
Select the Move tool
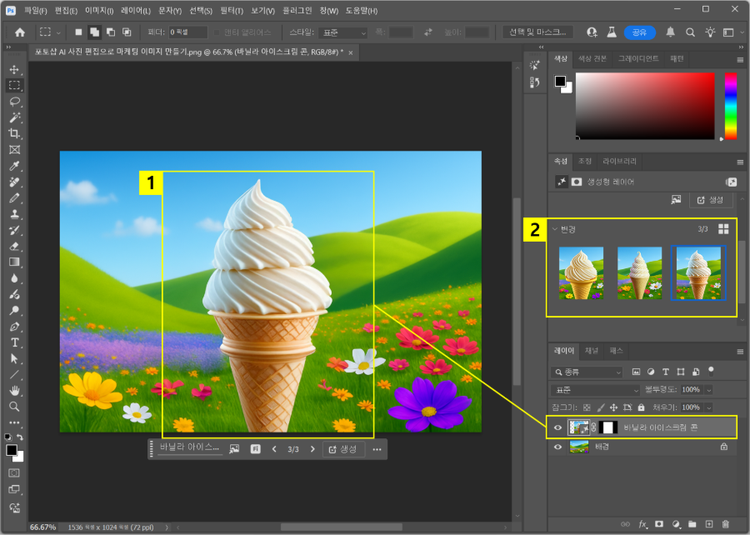point(15,70)
